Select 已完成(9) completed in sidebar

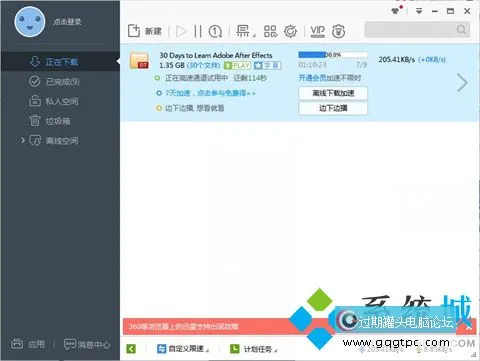[x=60, y=81]
